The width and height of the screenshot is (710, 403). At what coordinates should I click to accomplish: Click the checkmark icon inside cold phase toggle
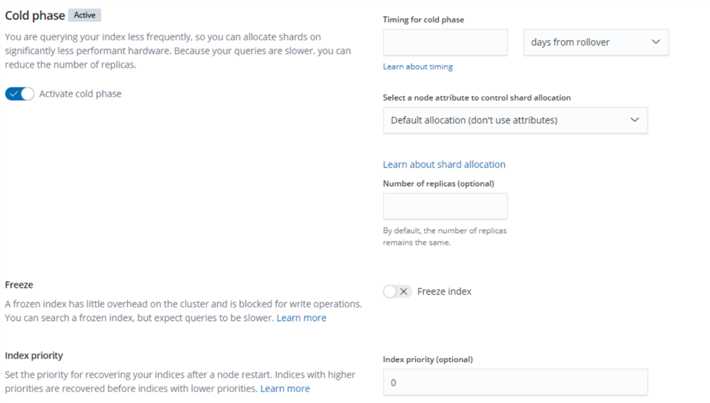14,94
